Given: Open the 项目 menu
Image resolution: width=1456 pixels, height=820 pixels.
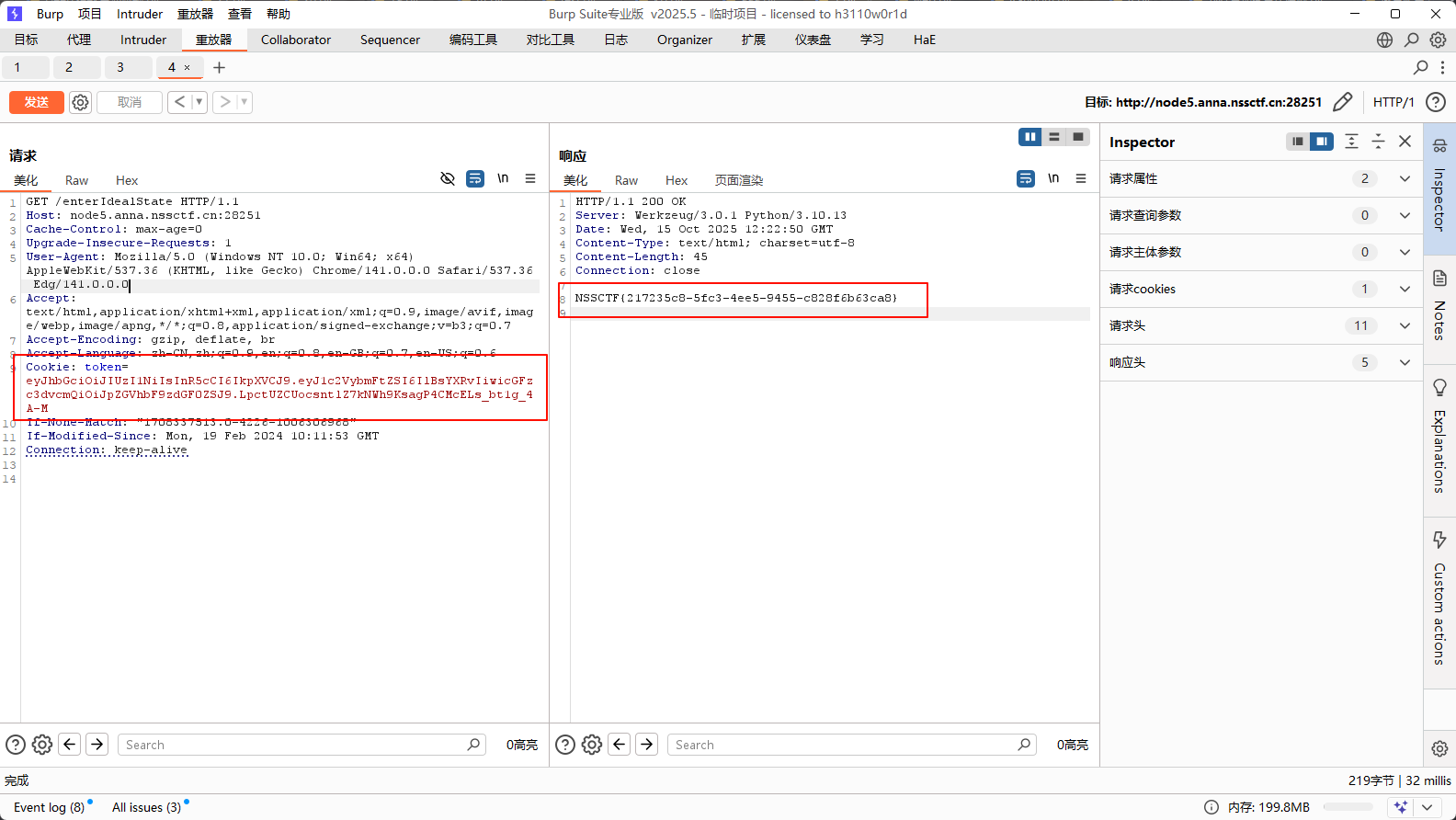Looking at the screenshot, I should coord(90,14).
